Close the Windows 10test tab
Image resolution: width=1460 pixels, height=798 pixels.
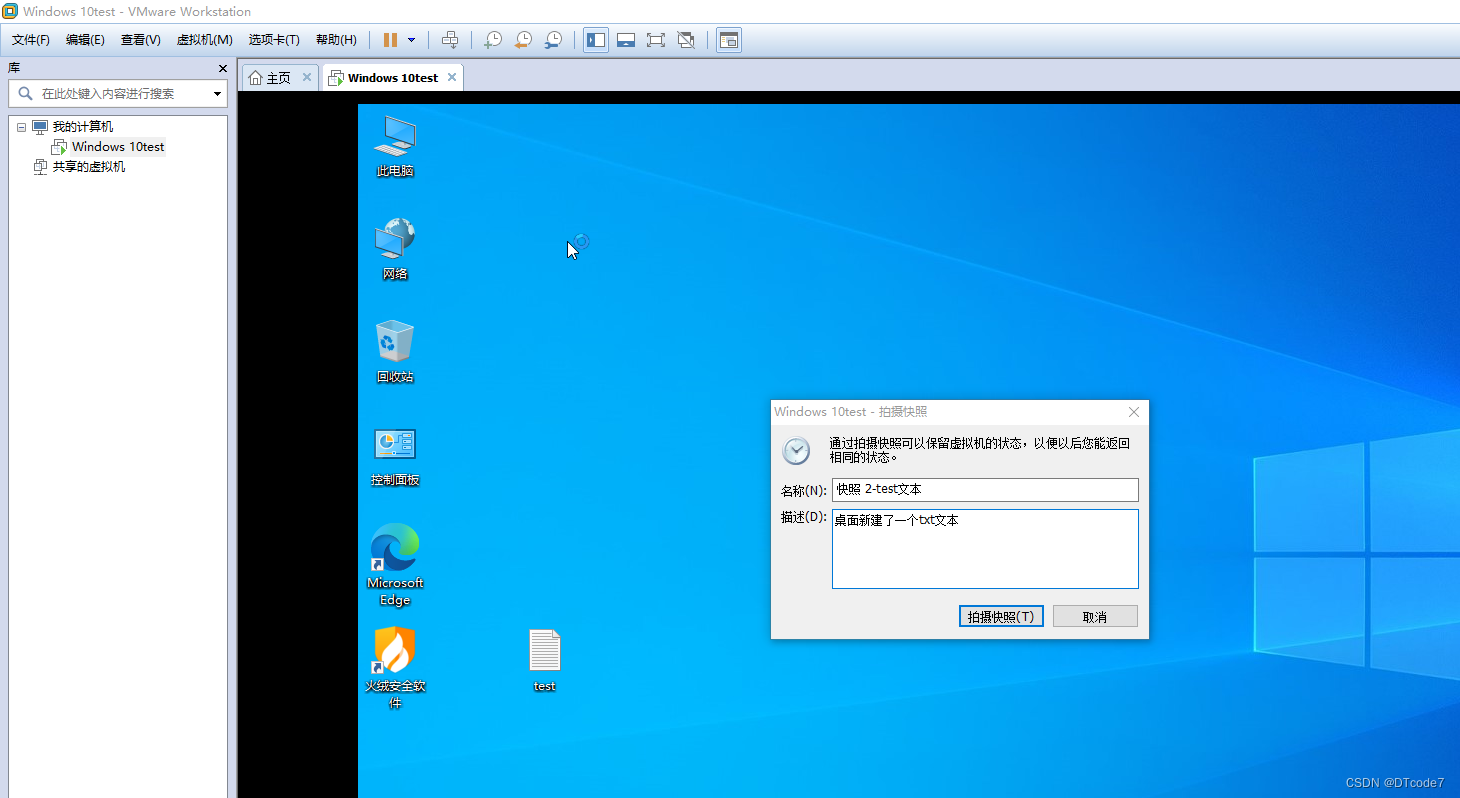point(452,77)
